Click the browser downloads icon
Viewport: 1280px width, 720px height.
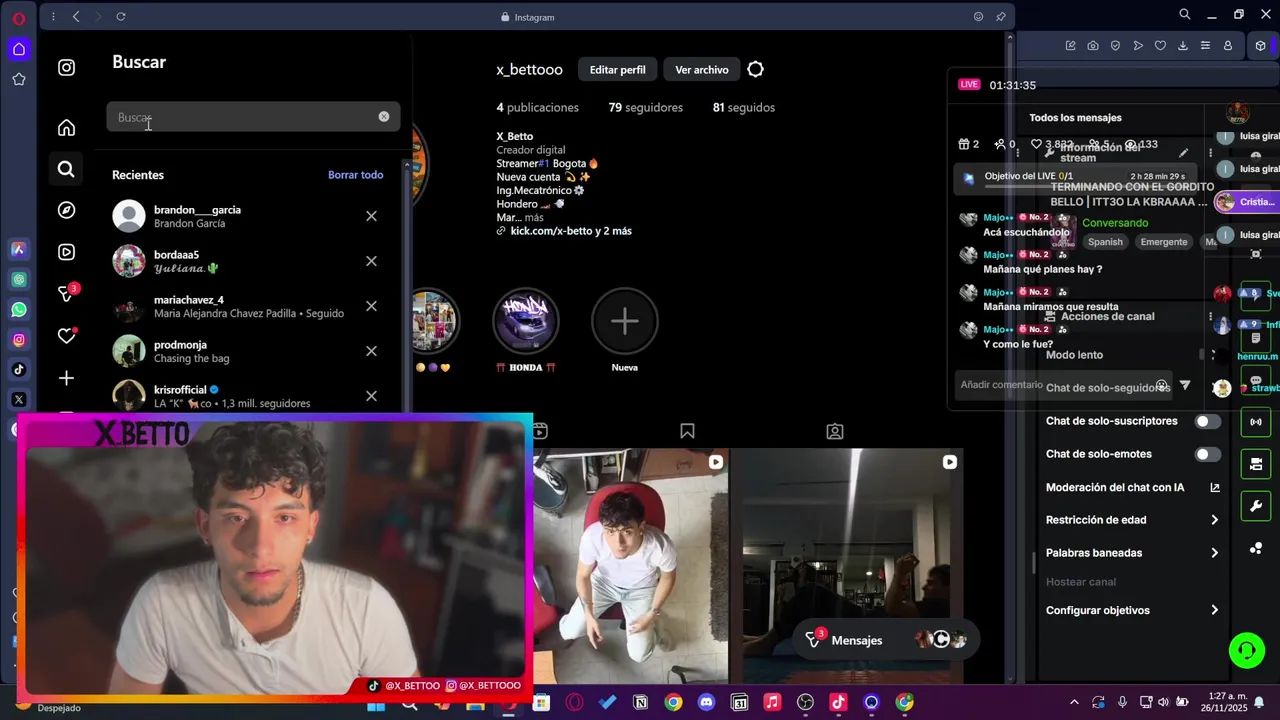pos(1183,46)
